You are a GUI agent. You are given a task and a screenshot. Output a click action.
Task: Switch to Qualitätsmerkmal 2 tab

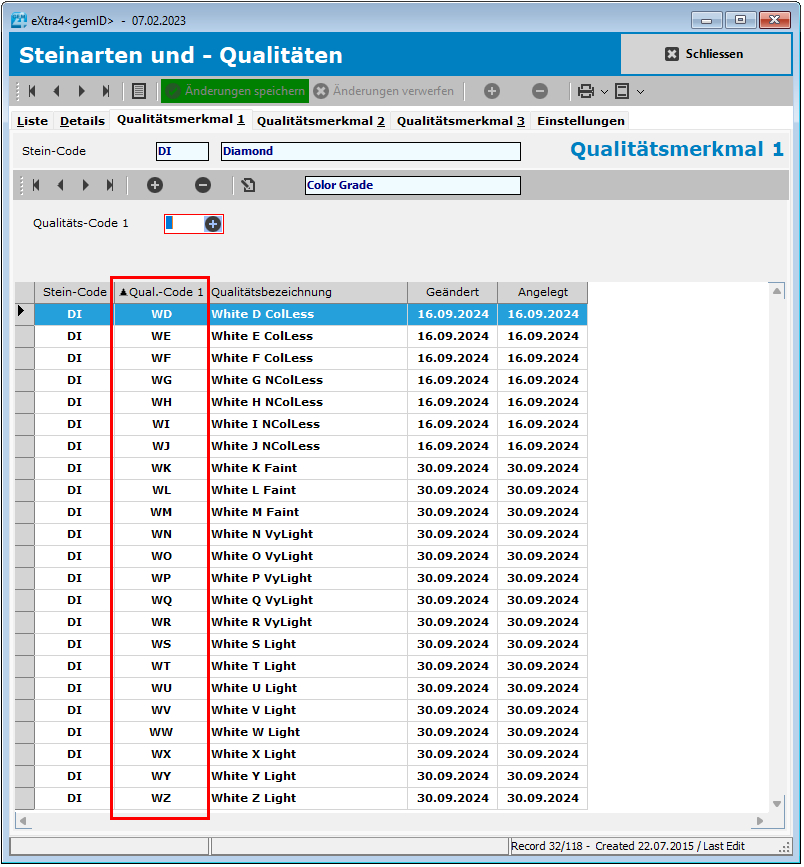coord(320,121)
